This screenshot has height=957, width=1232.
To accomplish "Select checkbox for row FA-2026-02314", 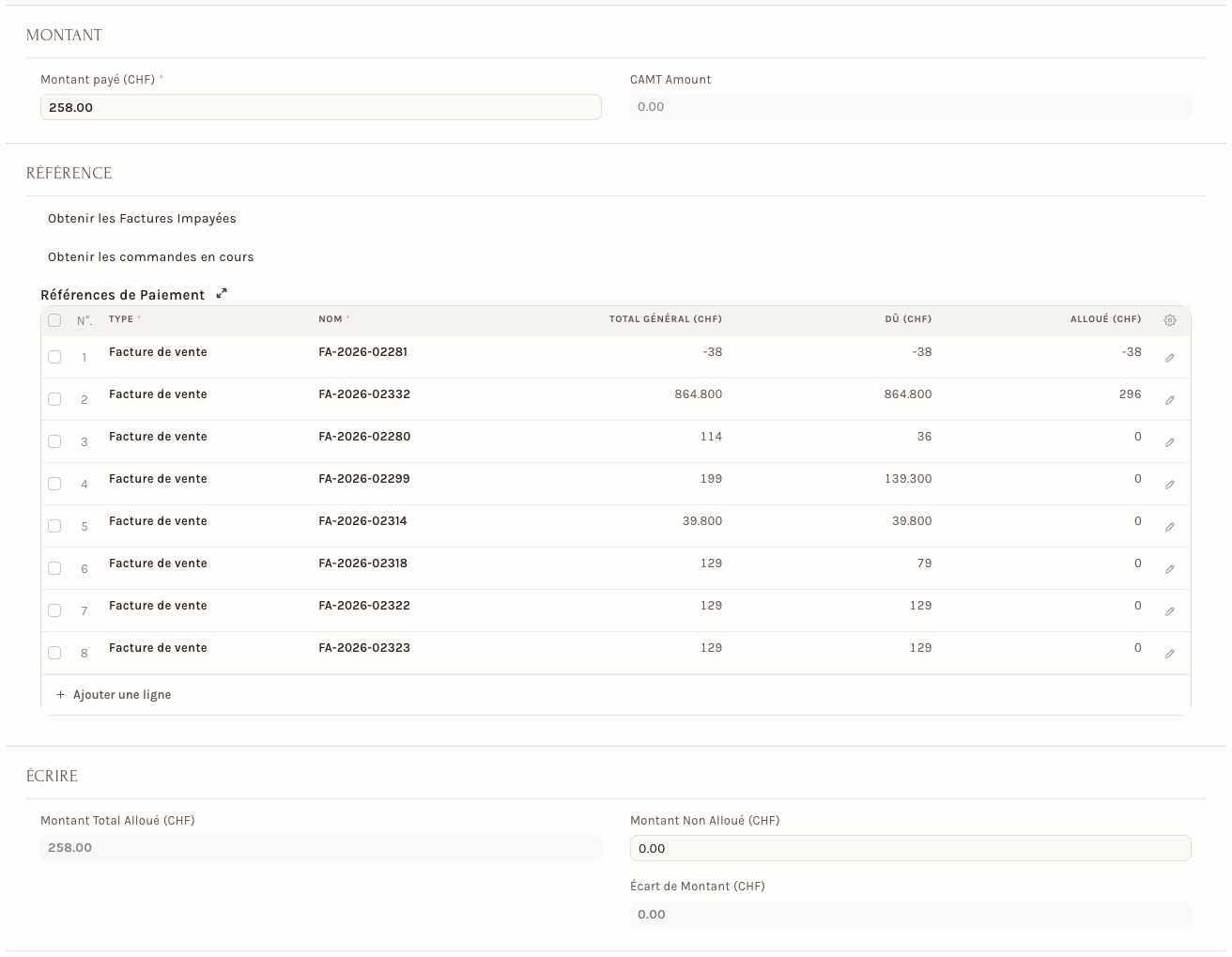I will 54,526.
